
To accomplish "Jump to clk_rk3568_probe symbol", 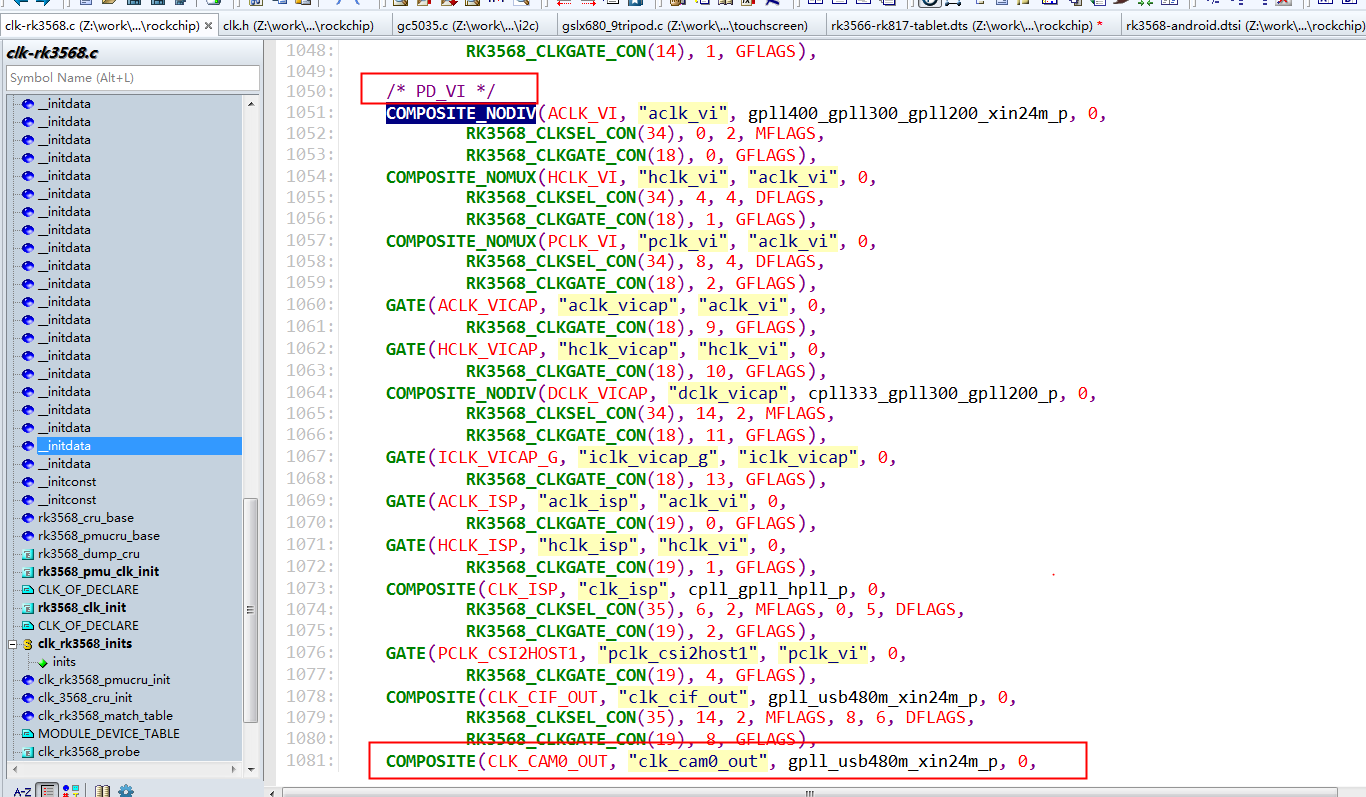I will [89, 752].
